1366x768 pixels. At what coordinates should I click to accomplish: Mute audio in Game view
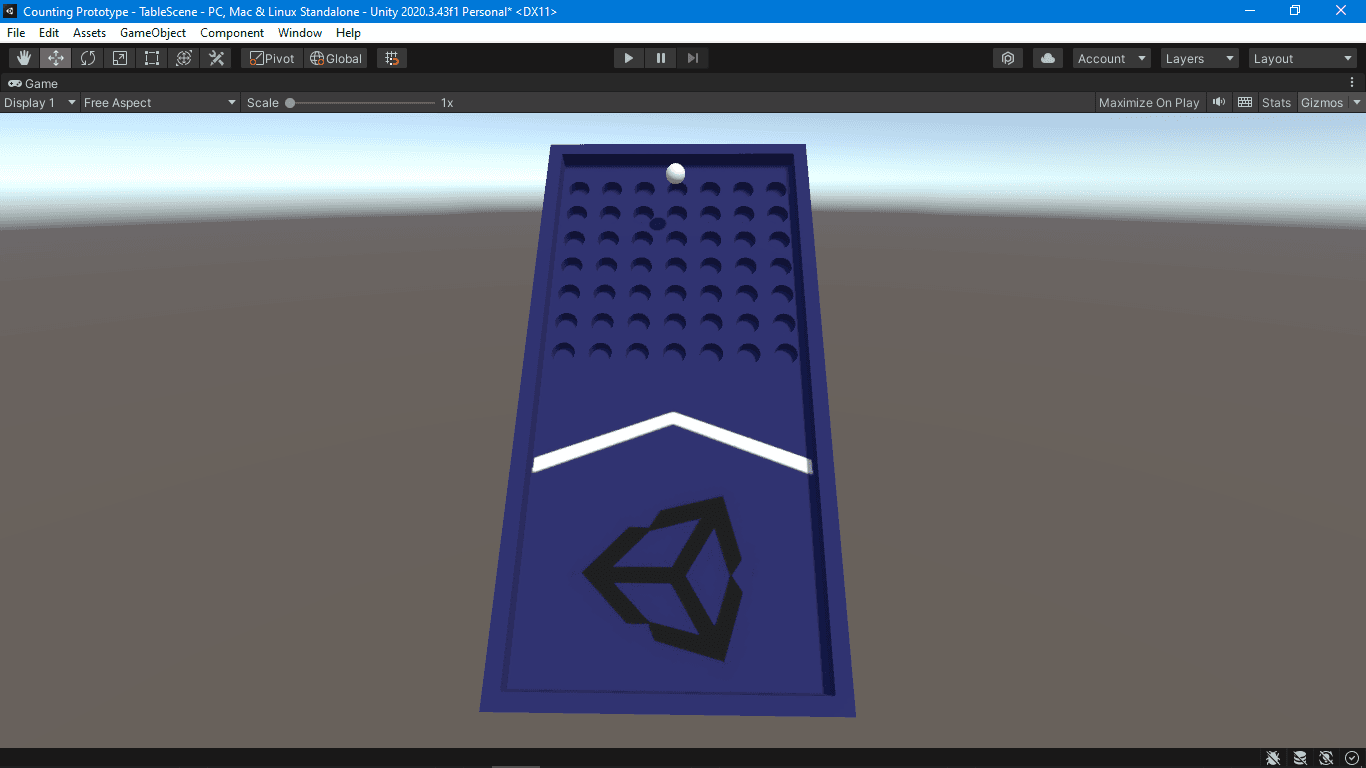coord(1218,102)
